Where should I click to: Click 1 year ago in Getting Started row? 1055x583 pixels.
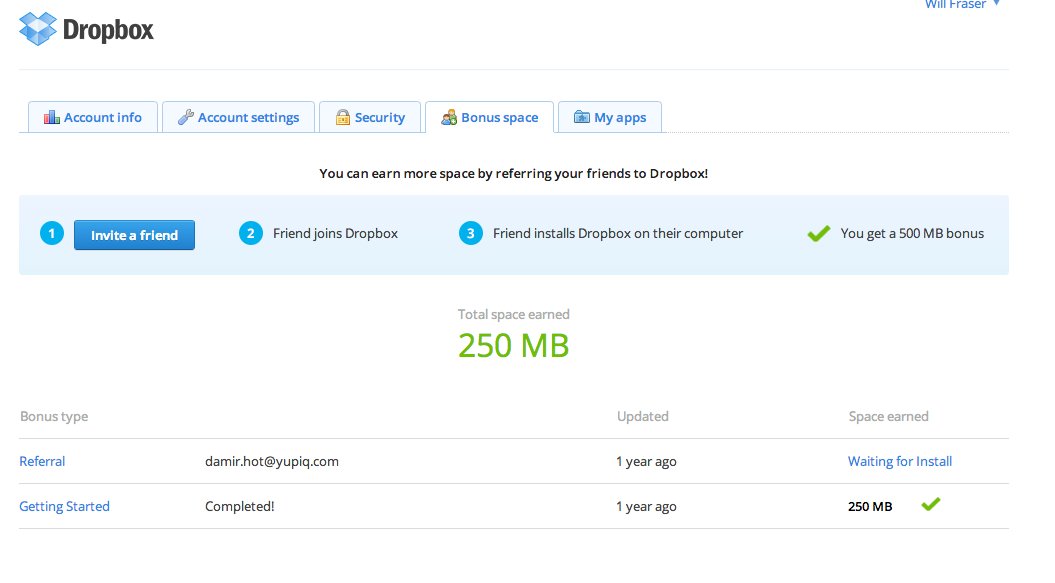tap(646, 506)
